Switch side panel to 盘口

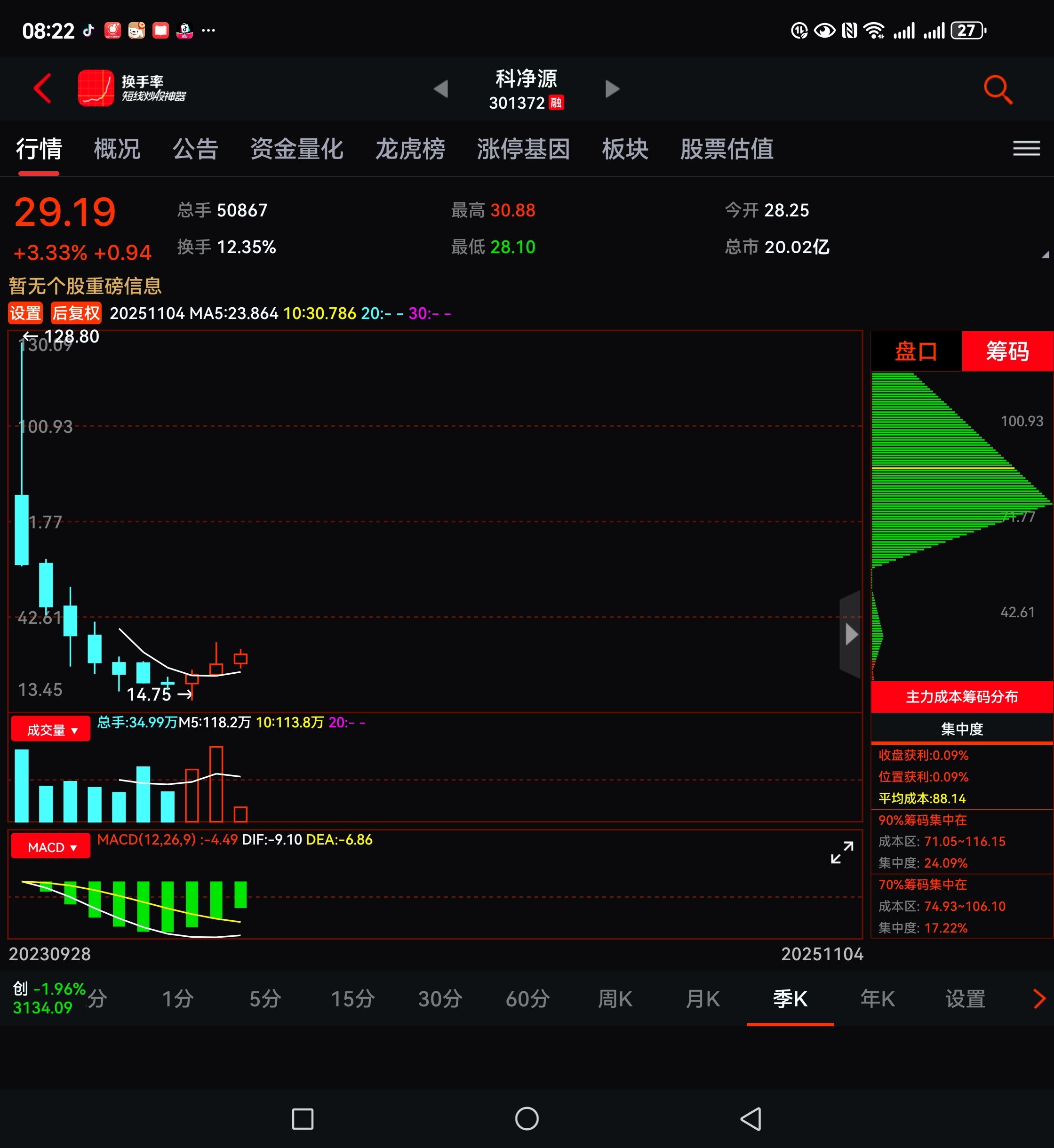pyautogui.click(x=916, y=351)
